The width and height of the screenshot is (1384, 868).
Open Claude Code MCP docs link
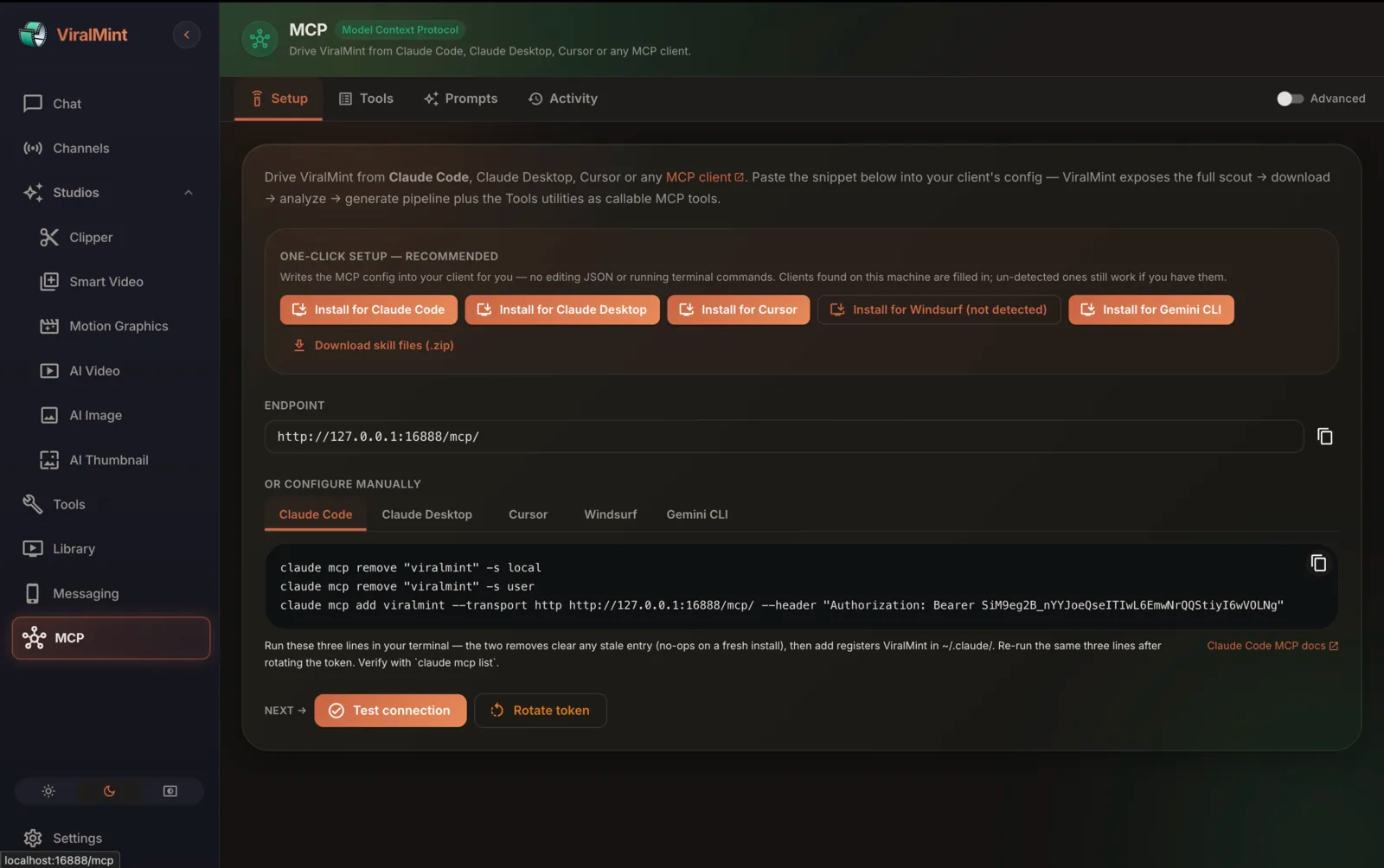(1272, 646)
